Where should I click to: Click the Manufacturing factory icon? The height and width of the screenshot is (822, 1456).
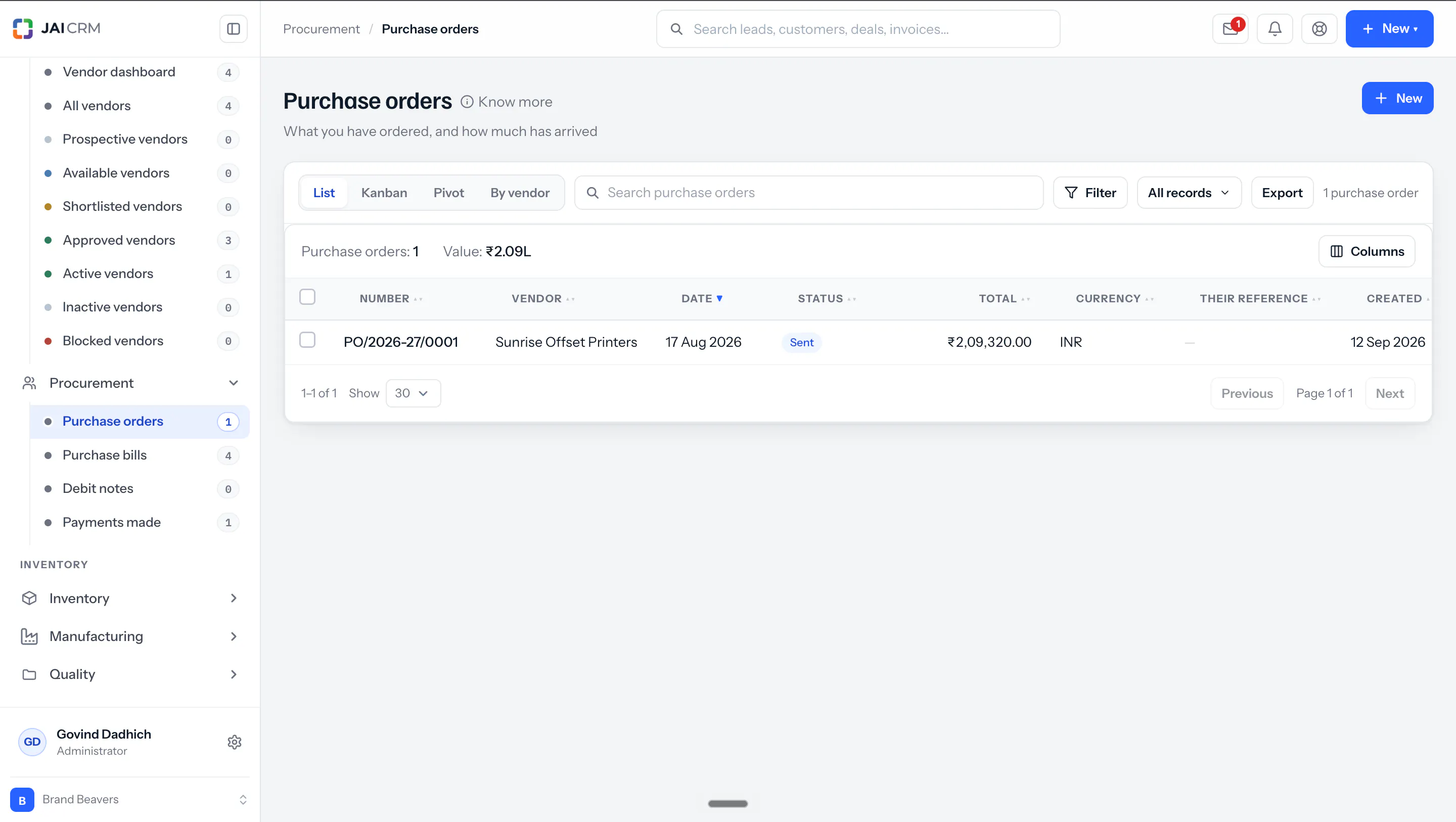tap(29, 636)
